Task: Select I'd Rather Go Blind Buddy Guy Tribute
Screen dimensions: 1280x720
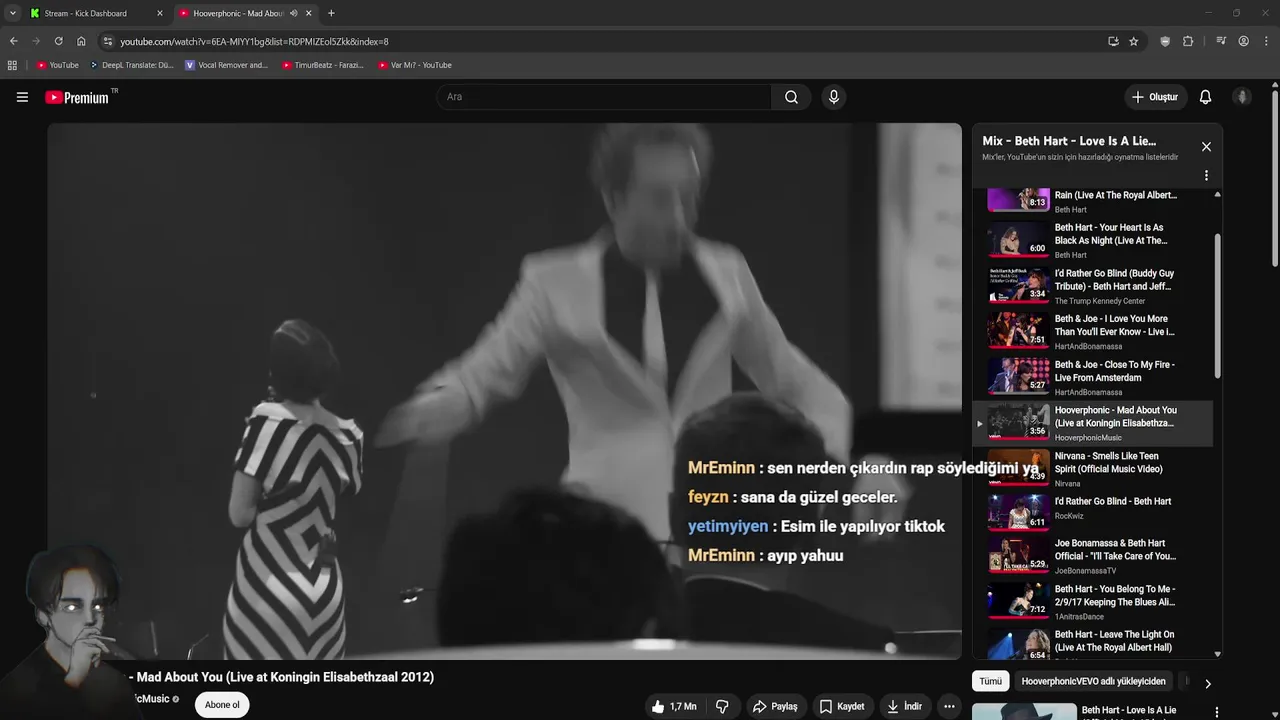Action: 1094,286
